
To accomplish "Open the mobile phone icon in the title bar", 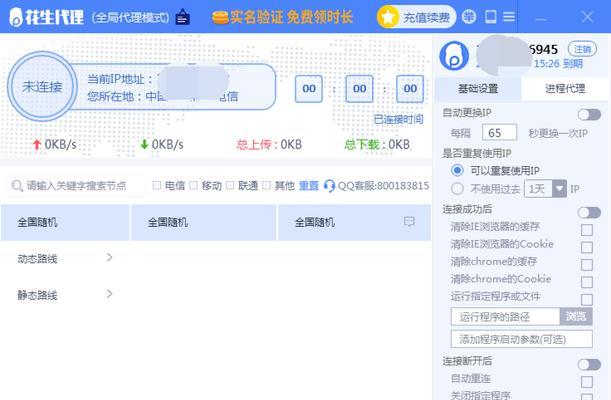I will [x=490, y=17].
